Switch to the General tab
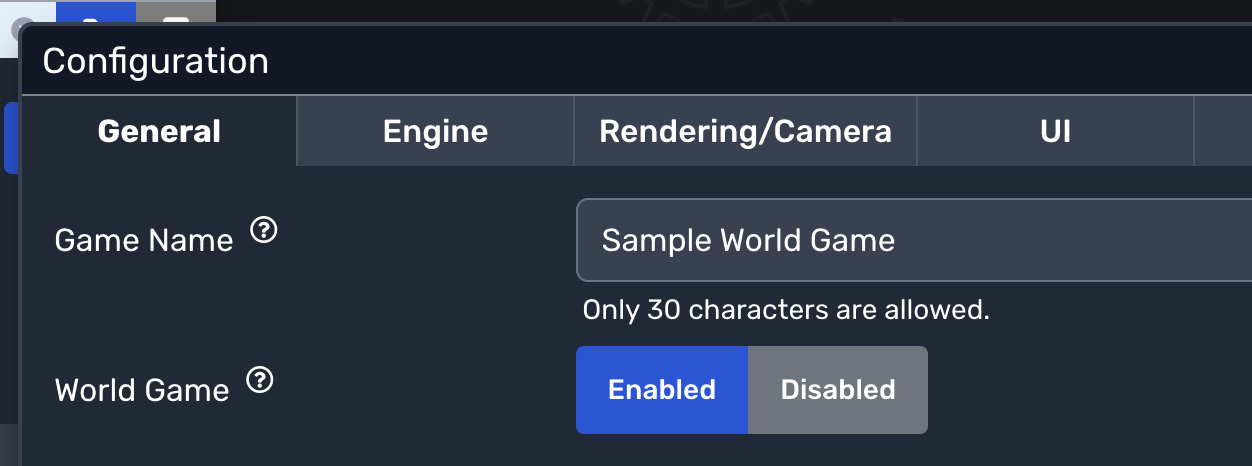The image size is (1252, 466). pyautogui.click(x=159, y=131)
